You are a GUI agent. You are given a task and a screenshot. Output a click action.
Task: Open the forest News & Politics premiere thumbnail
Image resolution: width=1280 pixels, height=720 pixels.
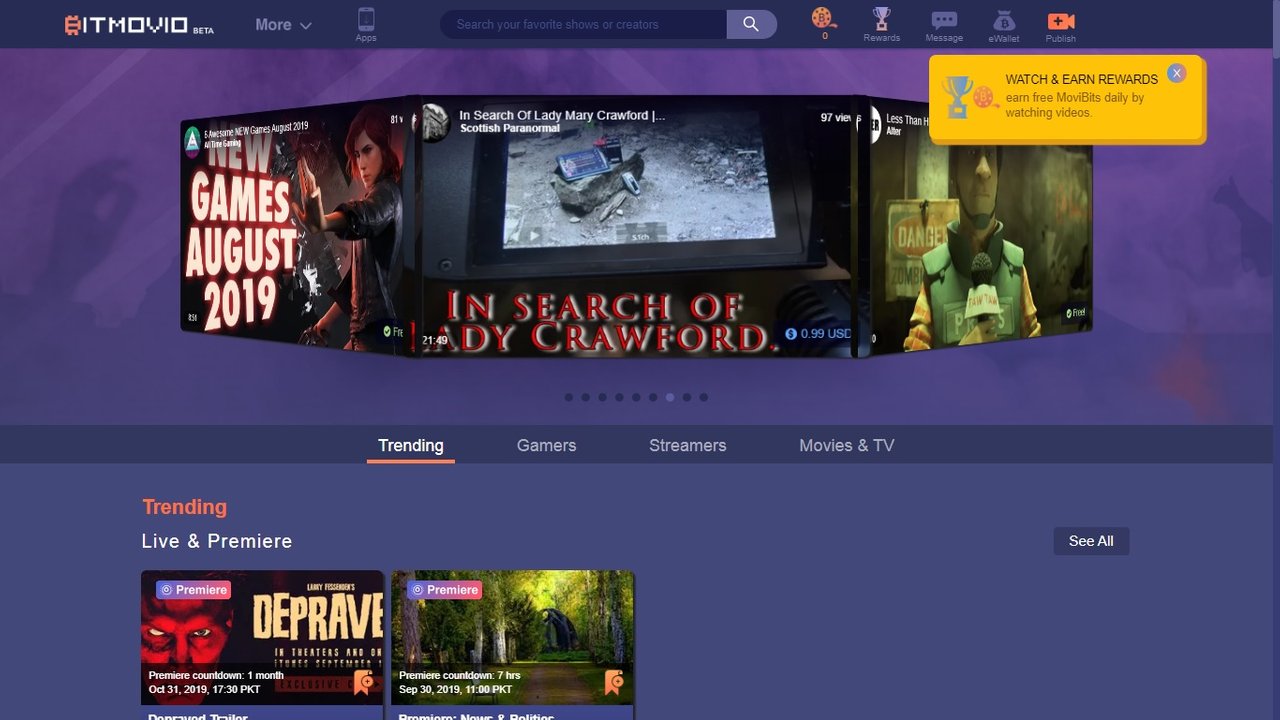[512, 637]
